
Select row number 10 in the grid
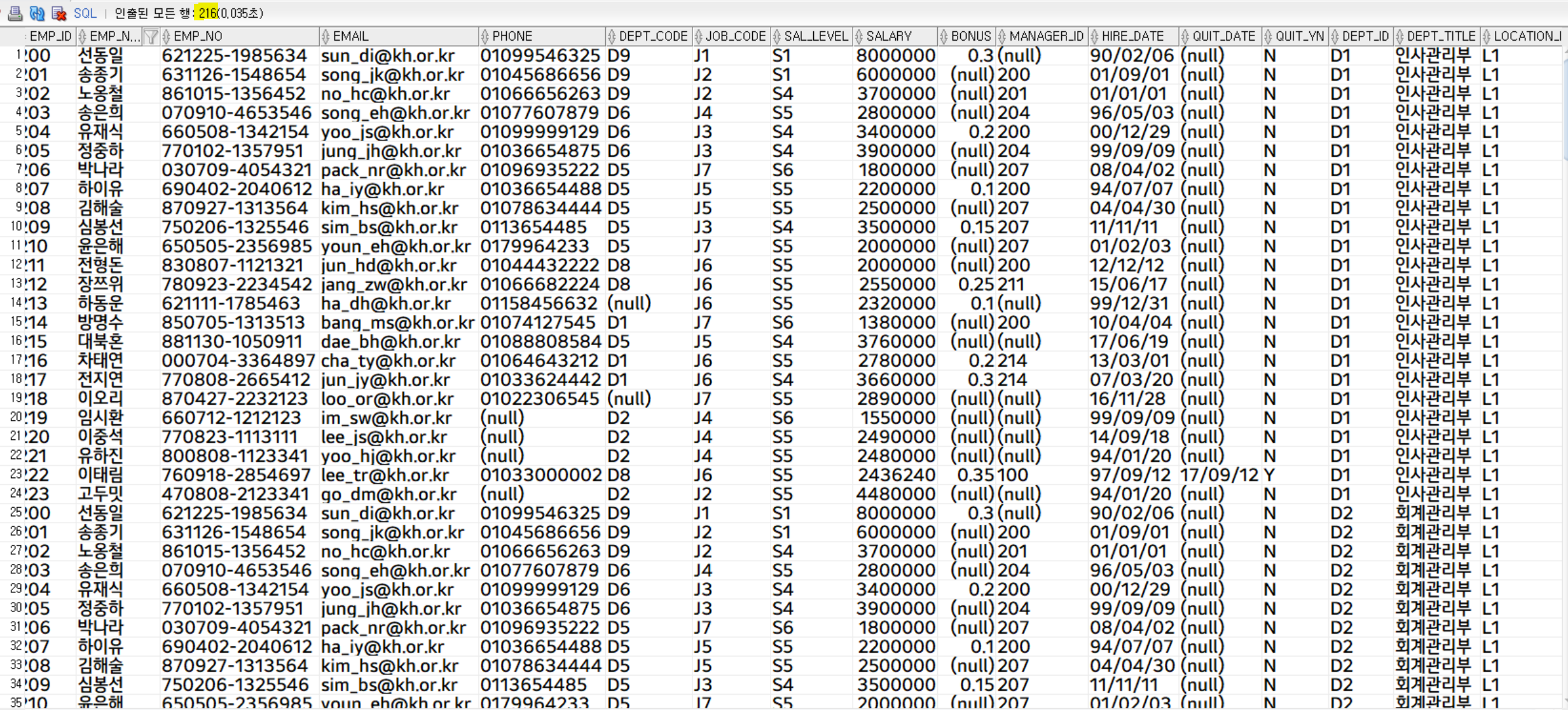(17, 227)
